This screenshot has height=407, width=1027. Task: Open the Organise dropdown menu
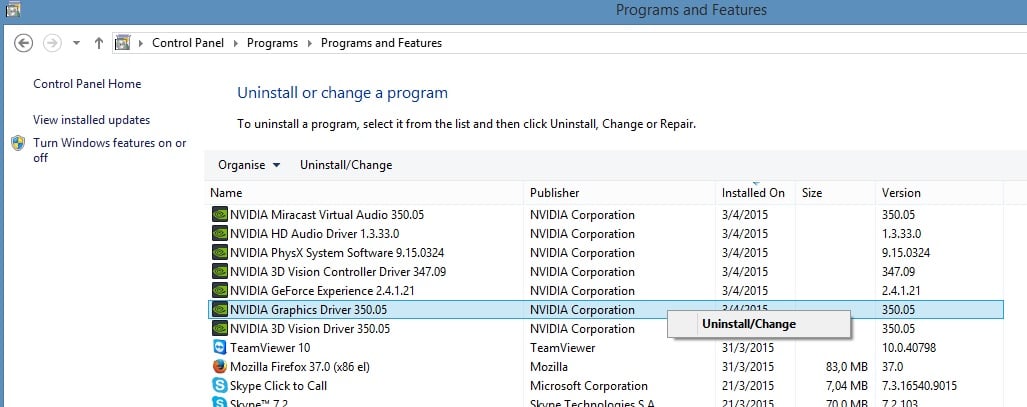pos(249,165)
